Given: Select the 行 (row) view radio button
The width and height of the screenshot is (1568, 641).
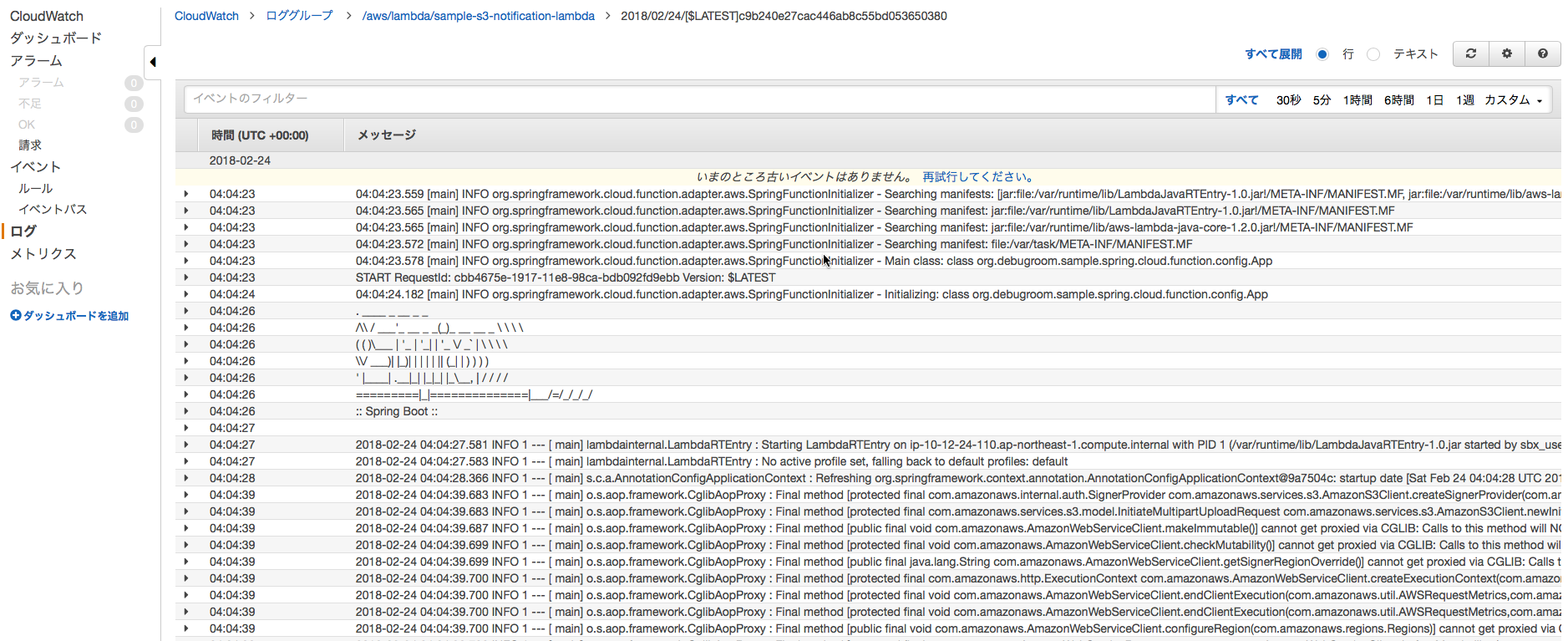Looking at the screenshot, I should point(1322,54).
